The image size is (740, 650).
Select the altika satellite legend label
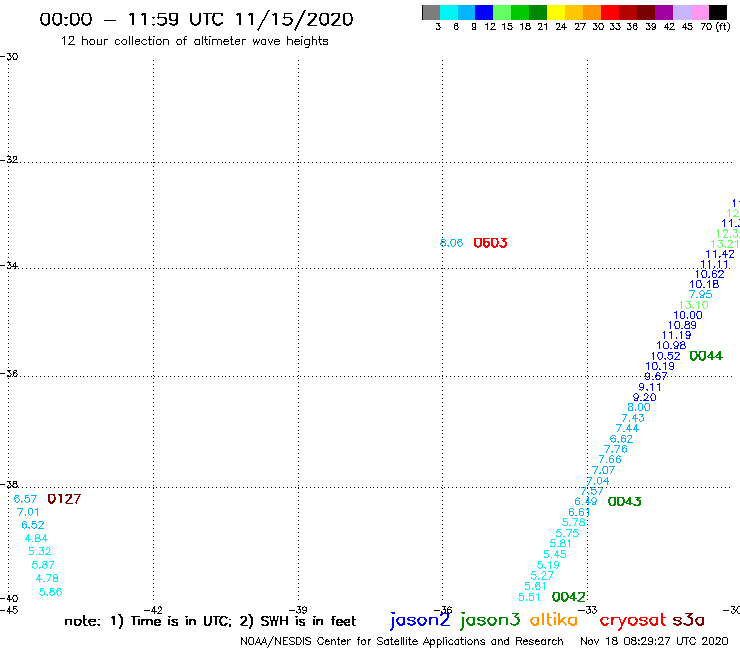pyautogui.click(x=554, y=620)
